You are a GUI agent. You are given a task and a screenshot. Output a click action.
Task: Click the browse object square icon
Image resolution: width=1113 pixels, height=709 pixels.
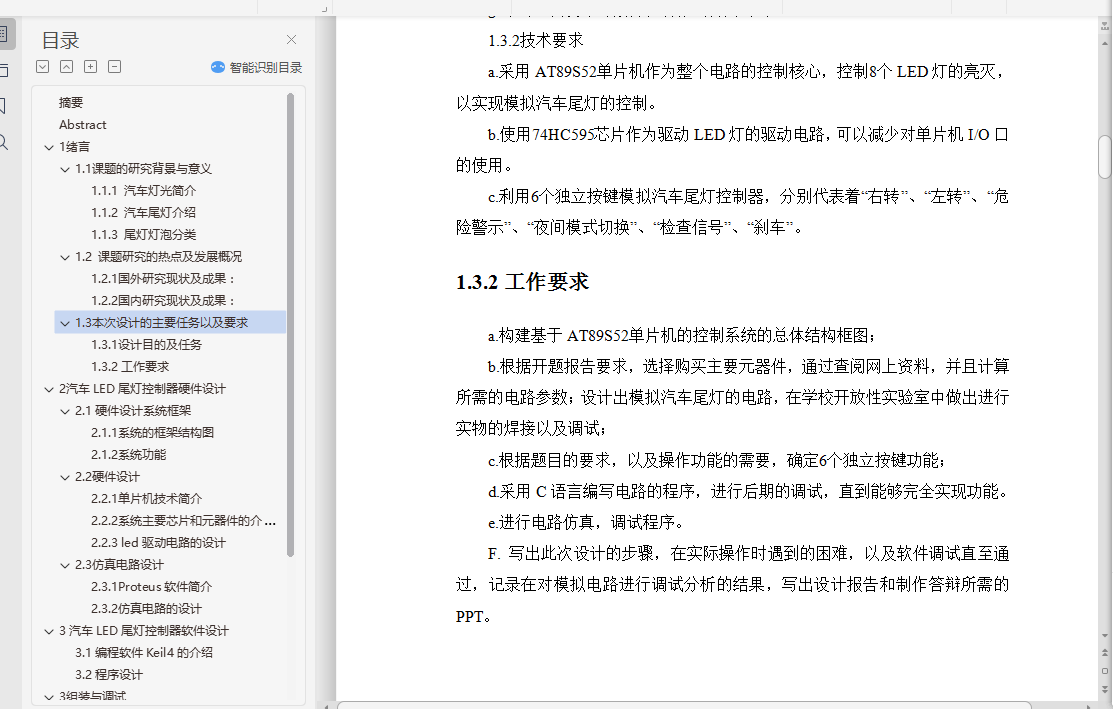(1104, 671)
